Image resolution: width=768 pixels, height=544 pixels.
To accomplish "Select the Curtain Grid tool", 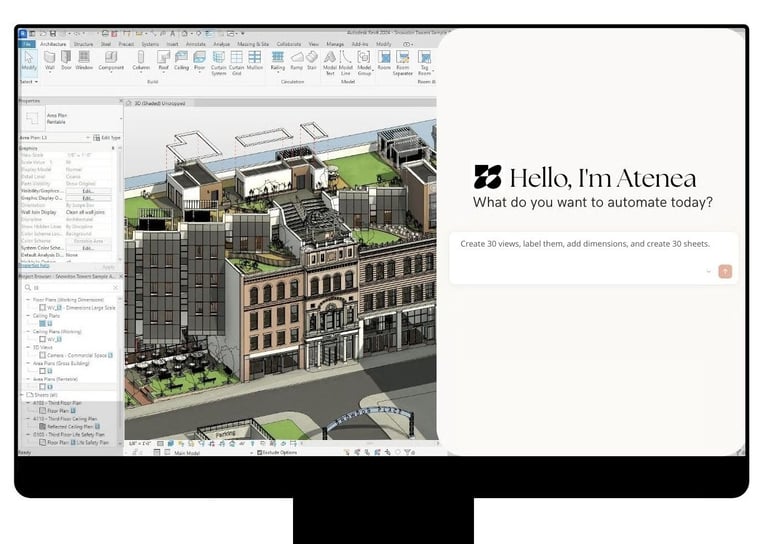I will coord(237,63).
